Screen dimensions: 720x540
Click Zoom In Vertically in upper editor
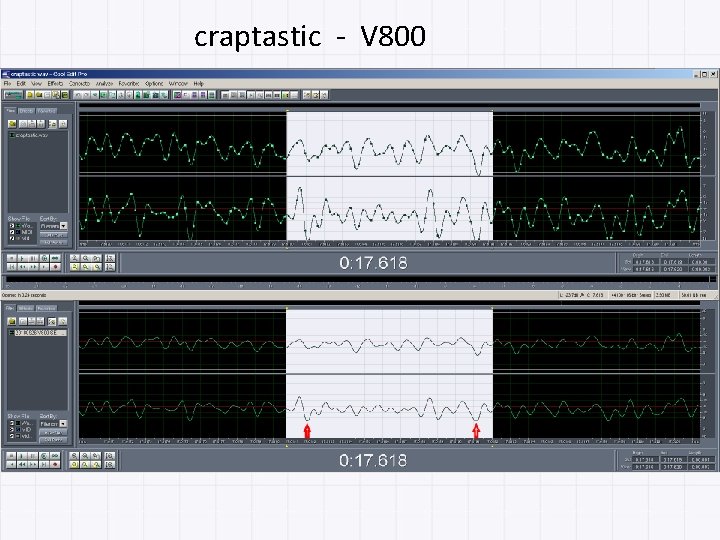[110, 258]
